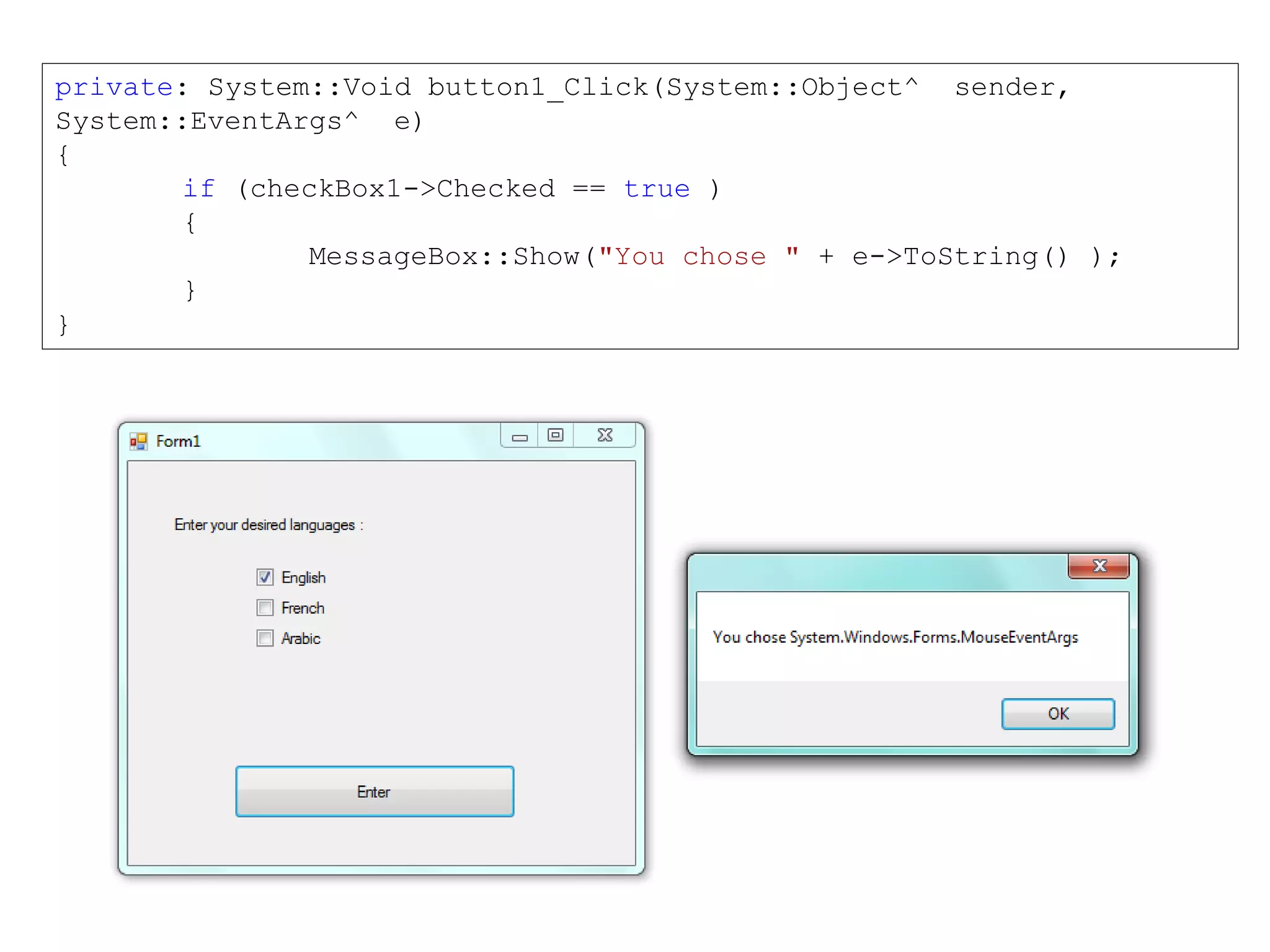Click 'checkBox1->Checked' in the code
Image resolution: width=1270 pixels, height=952 pixels.
coord(402,188)
